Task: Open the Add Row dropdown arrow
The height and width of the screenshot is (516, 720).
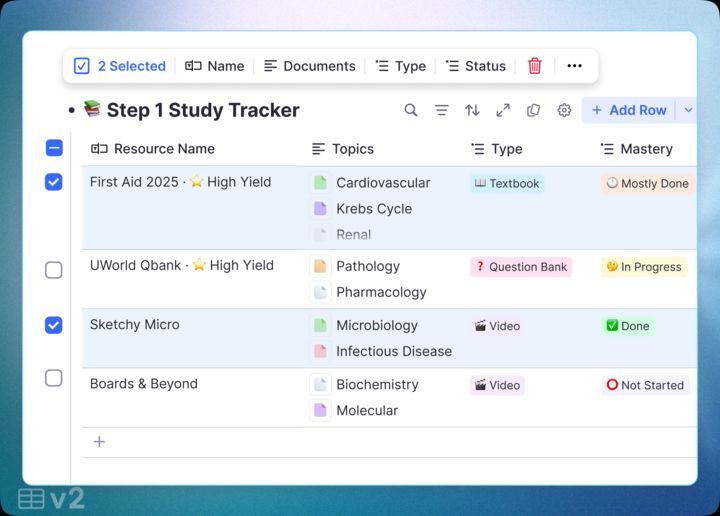Action: (x=688, y=110)
